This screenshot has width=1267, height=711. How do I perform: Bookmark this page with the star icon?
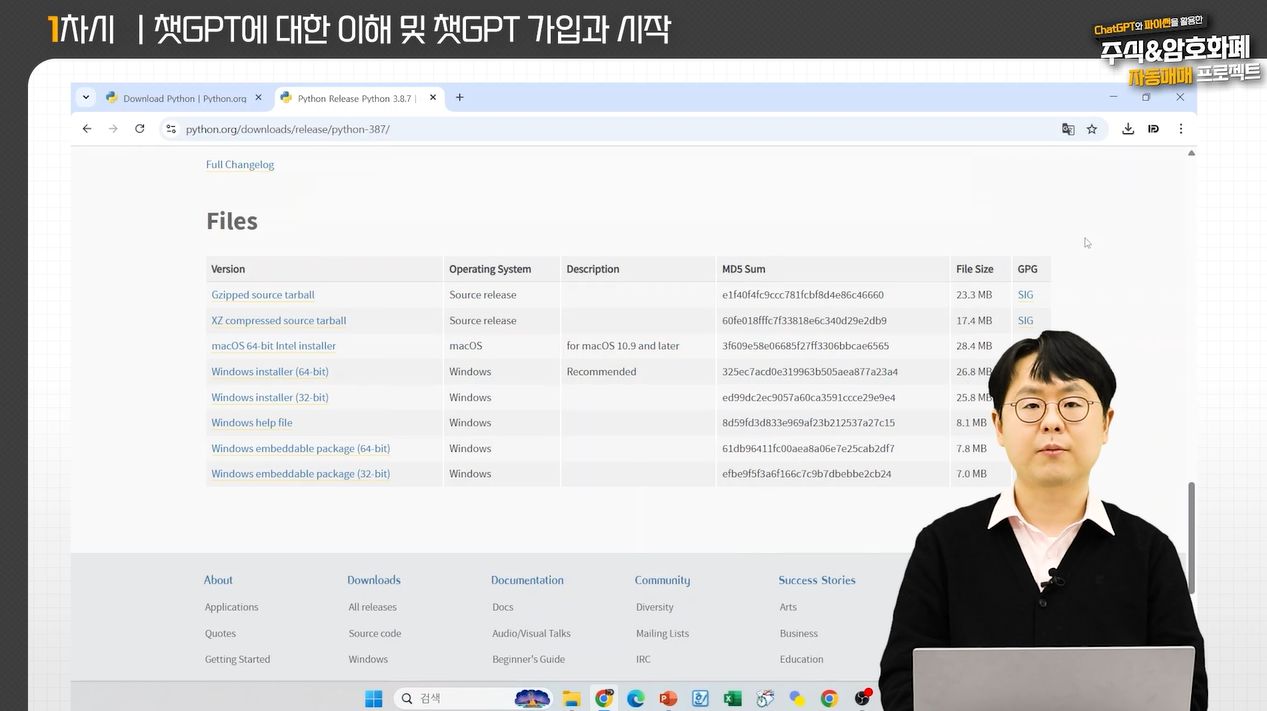point(1092,129)
